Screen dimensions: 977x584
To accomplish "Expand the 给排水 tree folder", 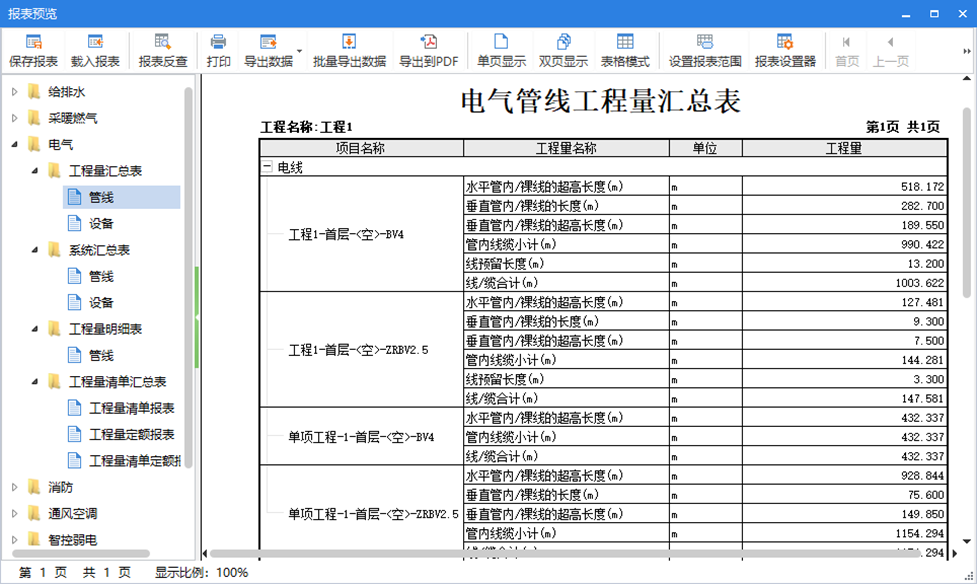I will (x=14, y=92).
